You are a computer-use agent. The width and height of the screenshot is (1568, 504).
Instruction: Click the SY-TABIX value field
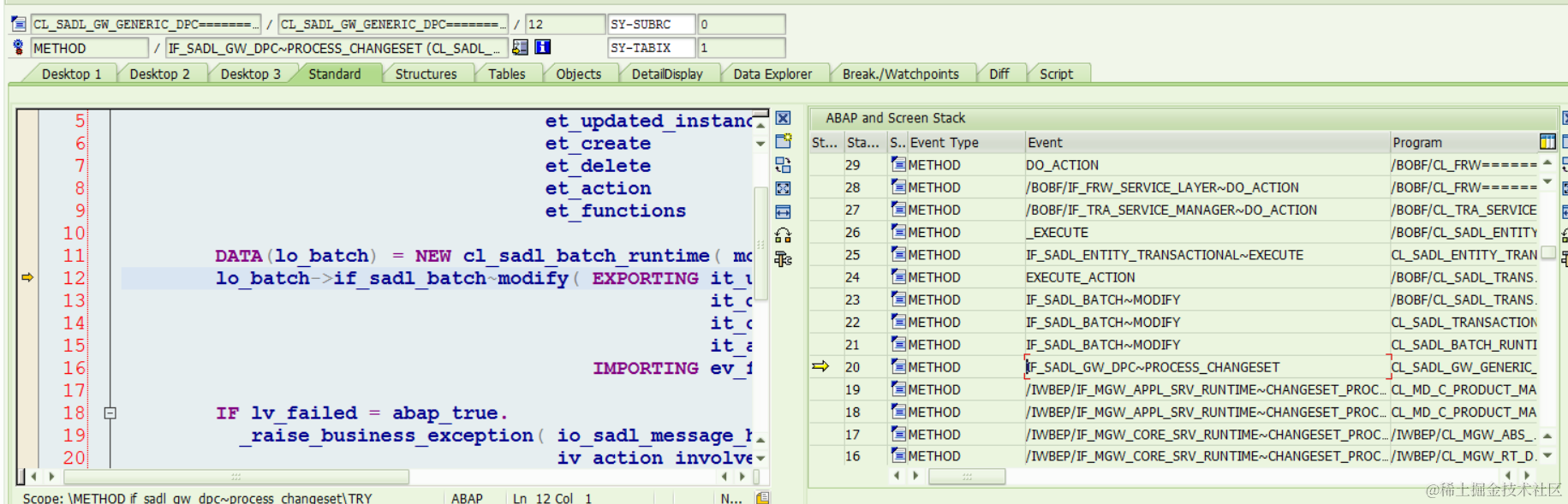click(x=742, y=47)
